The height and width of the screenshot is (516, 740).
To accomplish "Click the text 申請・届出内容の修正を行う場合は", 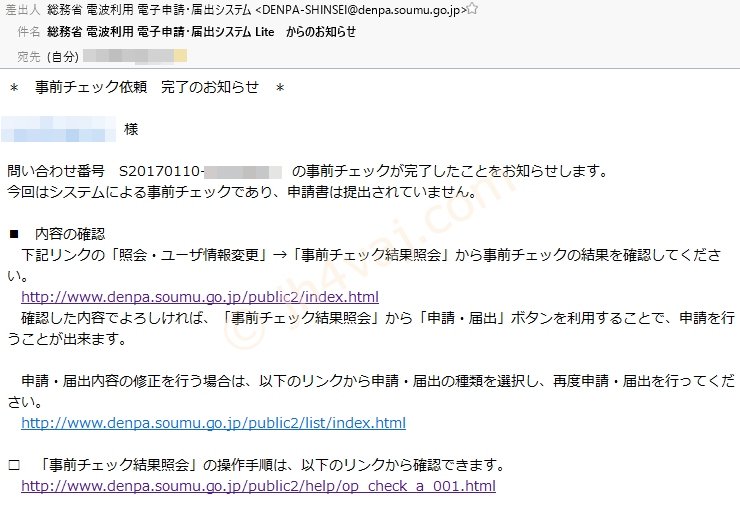I will (x=135, y=381).
